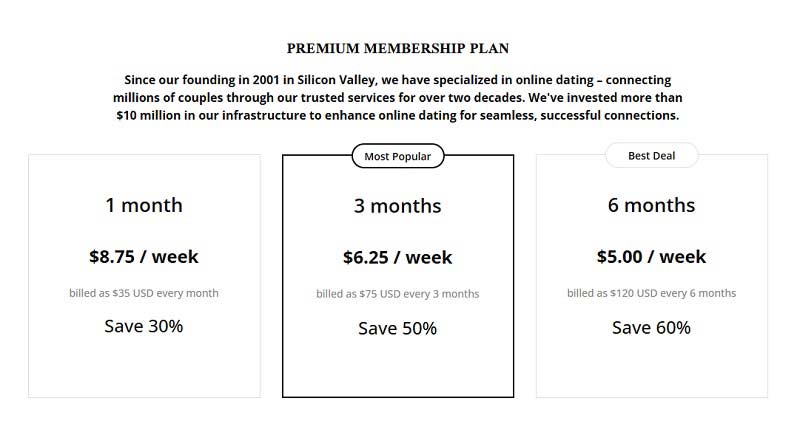This screenshot has width=800, height=432.
Task: Click the $10 million infrastructure sentence
Action: coord(398,107)
